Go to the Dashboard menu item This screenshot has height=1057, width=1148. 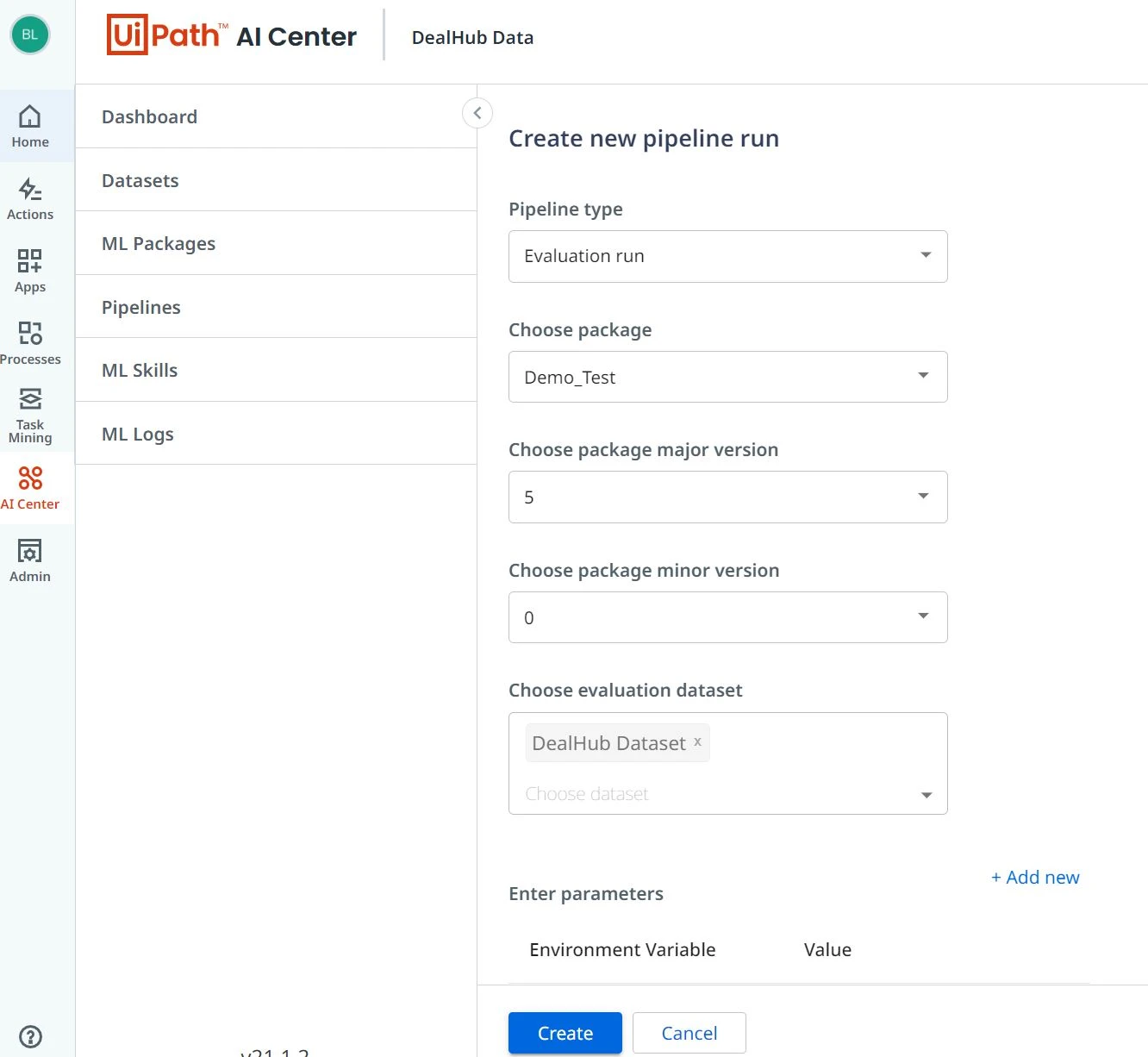(x=276, y=116)
